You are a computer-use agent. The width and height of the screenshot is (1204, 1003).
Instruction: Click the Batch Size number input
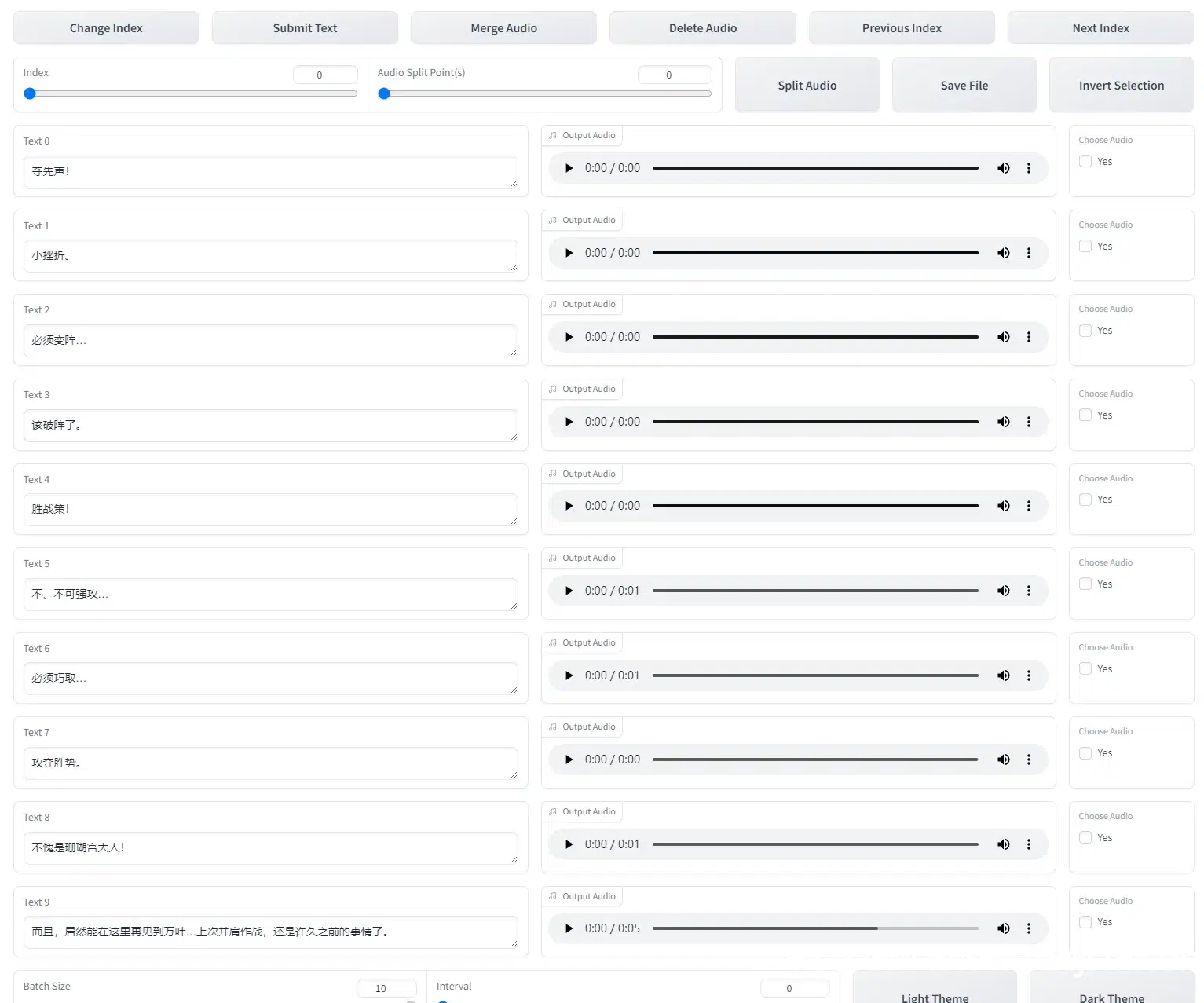point(386,988)
